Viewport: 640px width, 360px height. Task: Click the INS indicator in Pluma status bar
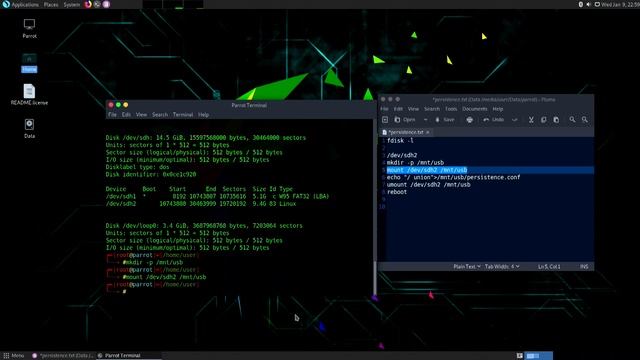point(584,267)
